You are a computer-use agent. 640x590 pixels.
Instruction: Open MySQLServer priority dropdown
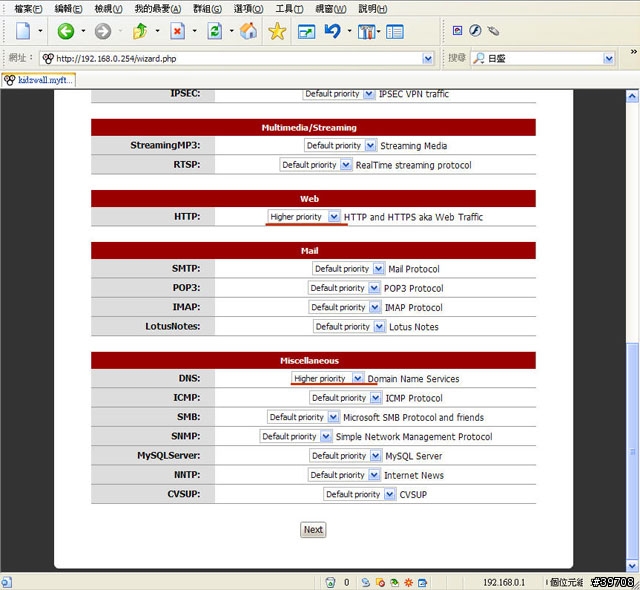(x=345, y=455)
